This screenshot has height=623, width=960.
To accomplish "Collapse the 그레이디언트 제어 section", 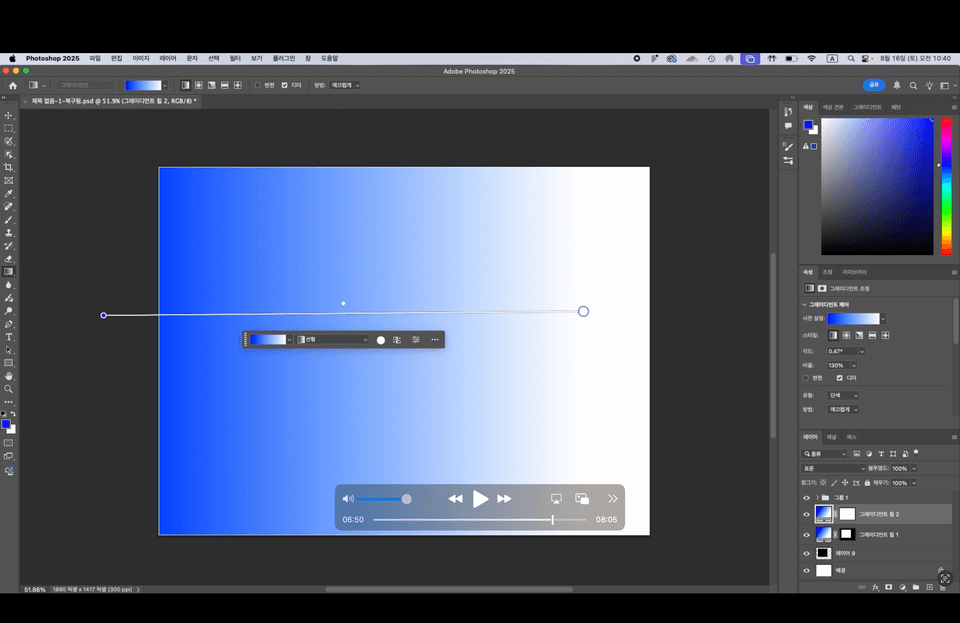I will 804,305.
